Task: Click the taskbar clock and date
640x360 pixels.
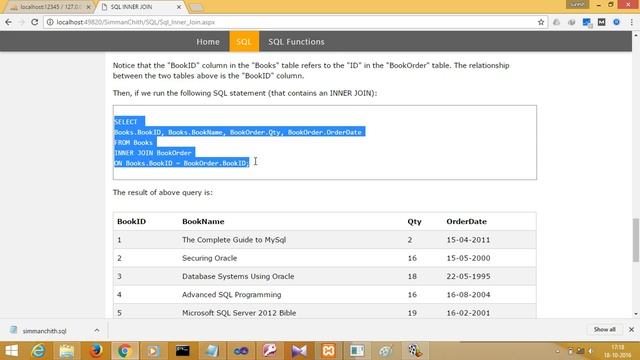Action: 618,351
